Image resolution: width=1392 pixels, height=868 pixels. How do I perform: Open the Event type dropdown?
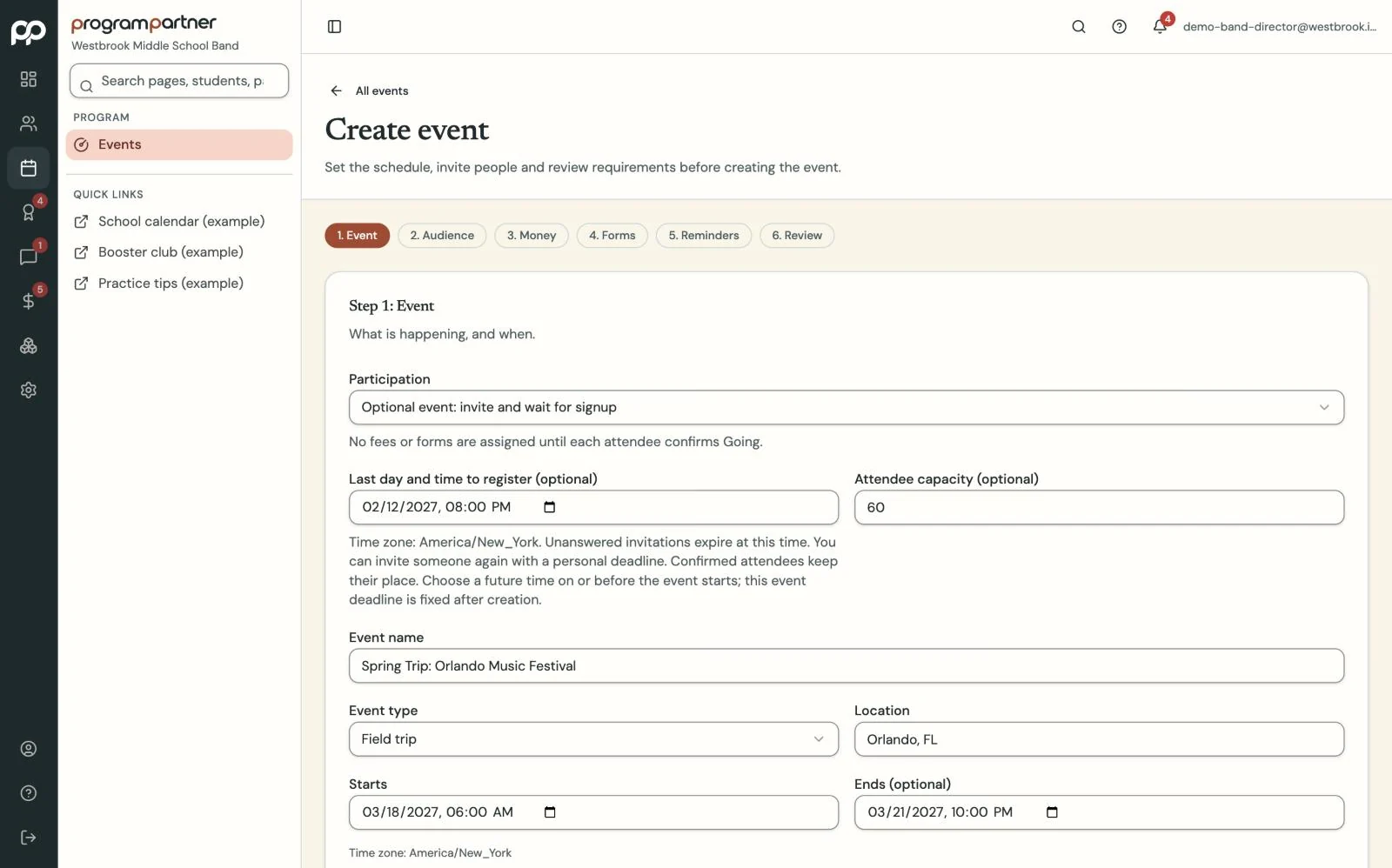pos(593,738)
